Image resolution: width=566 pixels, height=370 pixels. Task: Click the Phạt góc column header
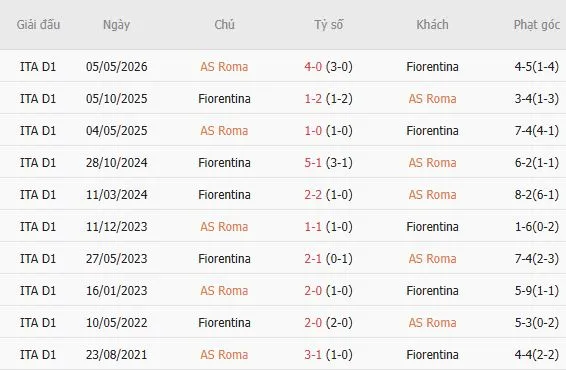537,25
